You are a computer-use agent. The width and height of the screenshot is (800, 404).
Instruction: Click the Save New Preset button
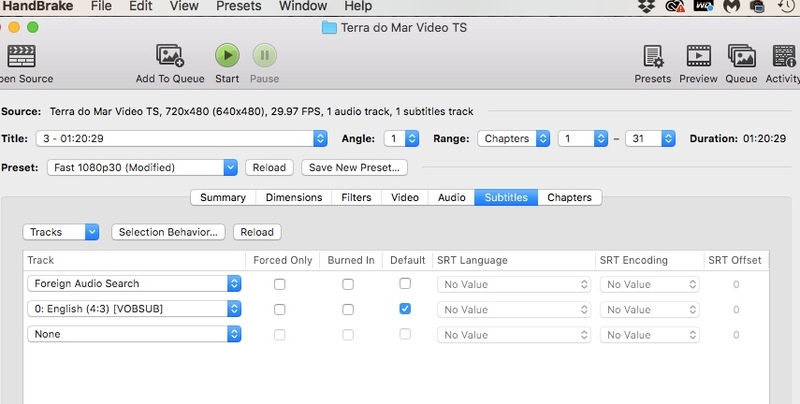(355, 168)
